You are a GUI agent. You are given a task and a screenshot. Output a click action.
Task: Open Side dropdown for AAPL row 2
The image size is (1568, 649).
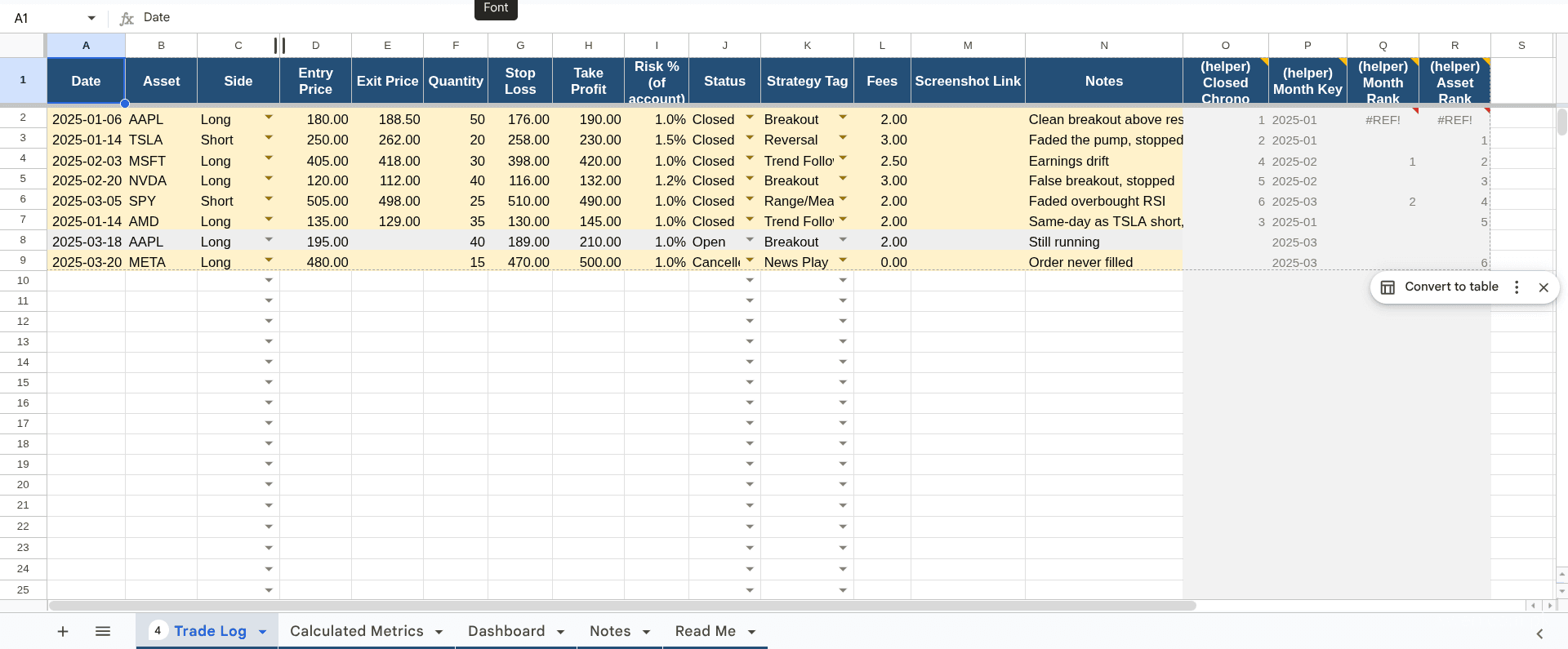269,118
